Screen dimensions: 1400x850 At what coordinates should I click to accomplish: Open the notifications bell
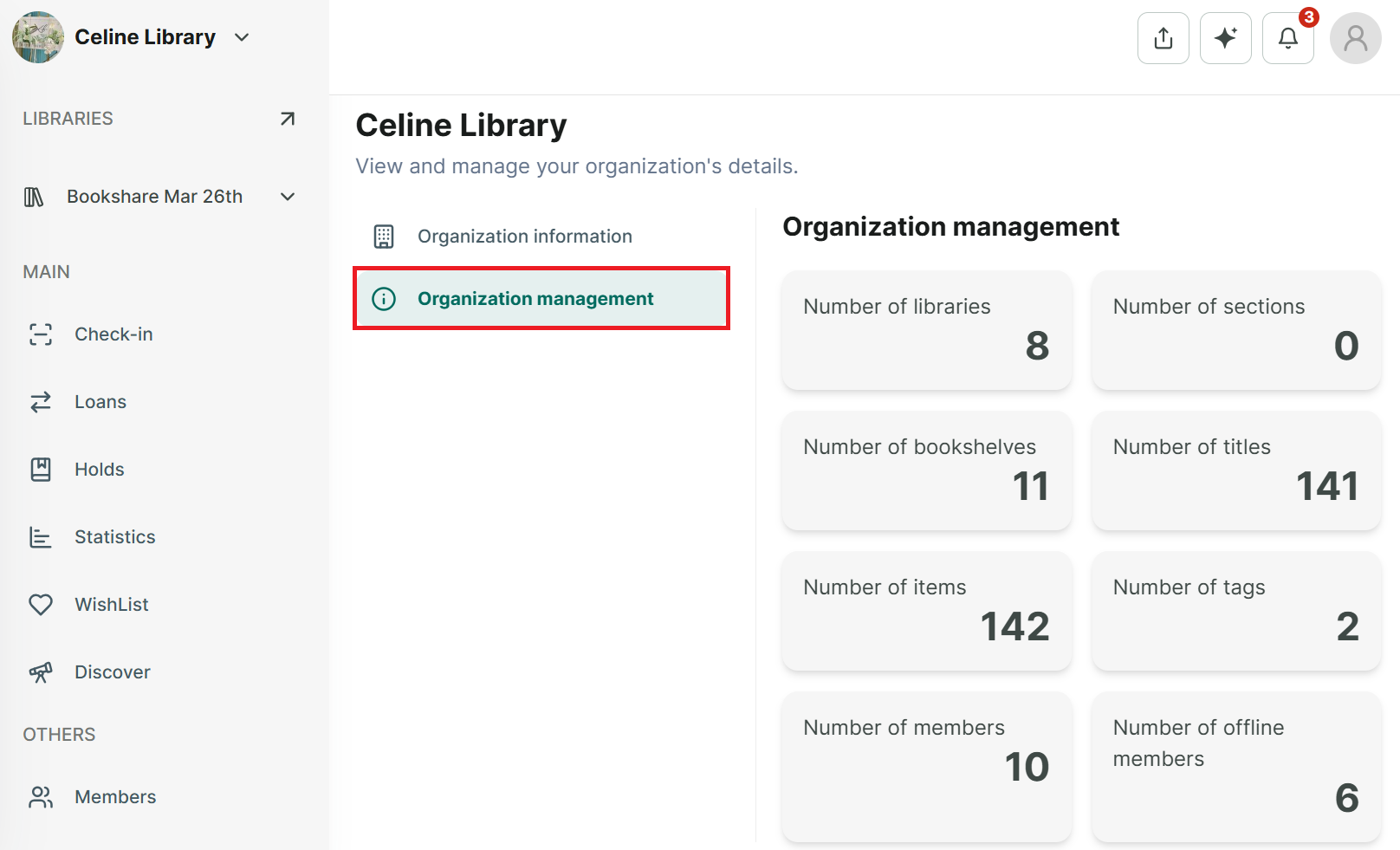click(1287, 38)
